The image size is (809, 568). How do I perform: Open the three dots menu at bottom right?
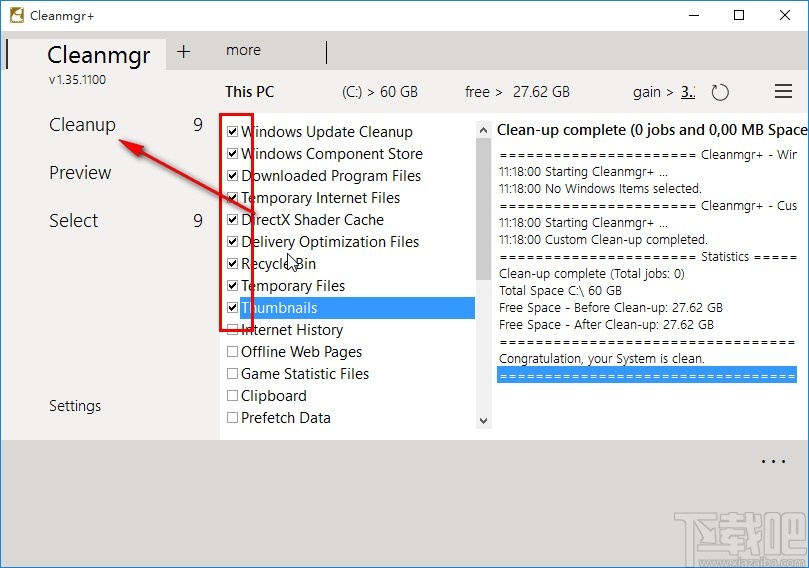coord(773,461)
